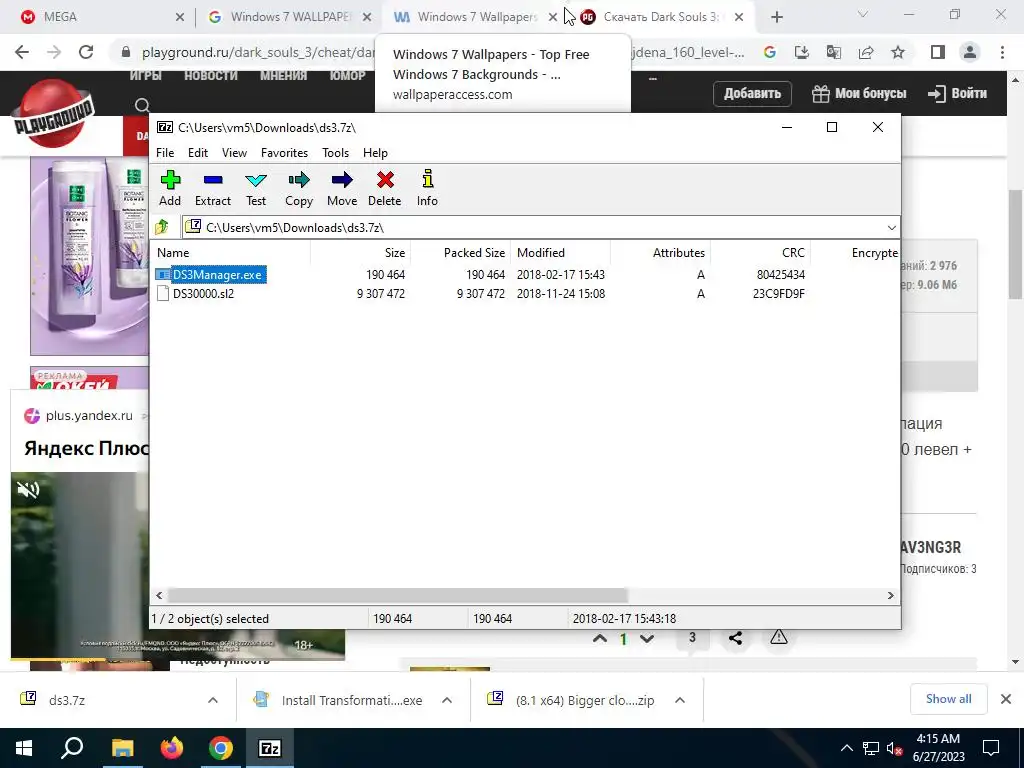Downvote the post with the down chevron

click(647, 639)
